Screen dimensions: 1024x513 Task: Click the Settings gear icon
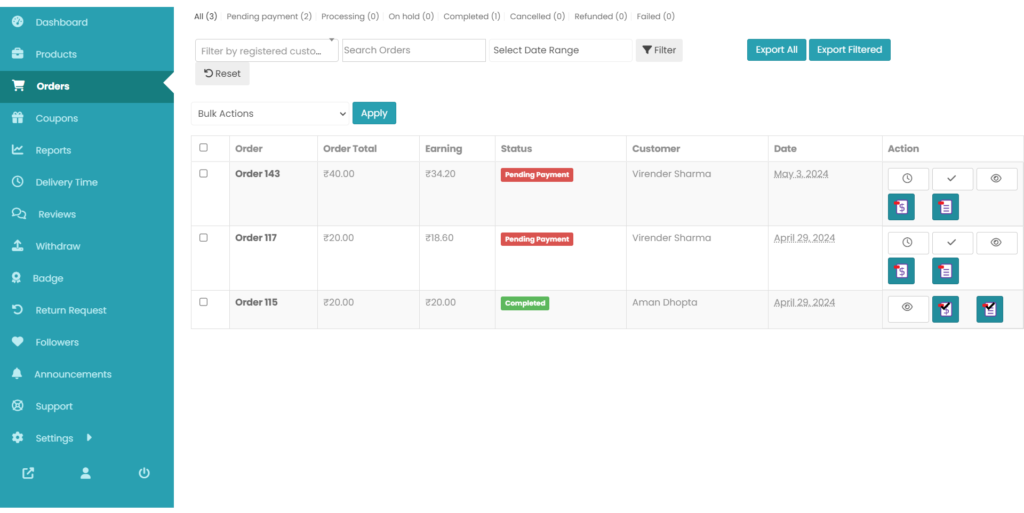18,437
